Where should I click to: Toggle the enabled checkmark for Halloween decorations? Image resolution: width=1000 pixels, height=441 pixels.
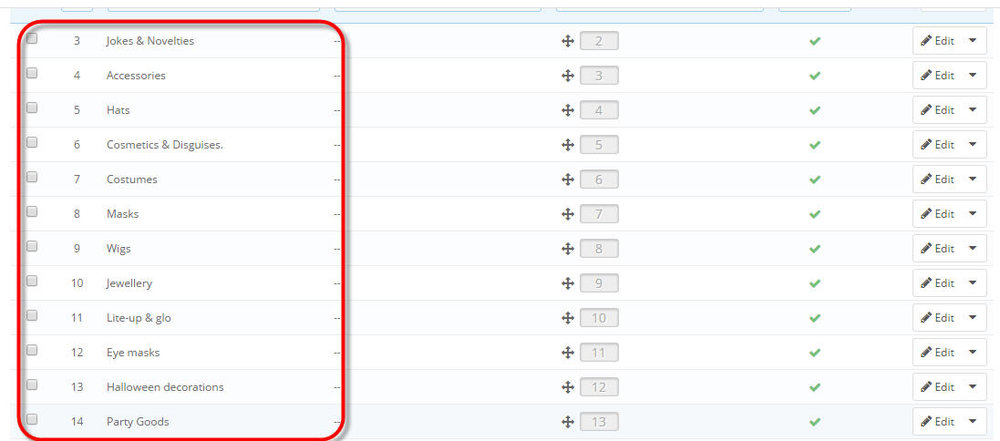click(x=814, y=387)
